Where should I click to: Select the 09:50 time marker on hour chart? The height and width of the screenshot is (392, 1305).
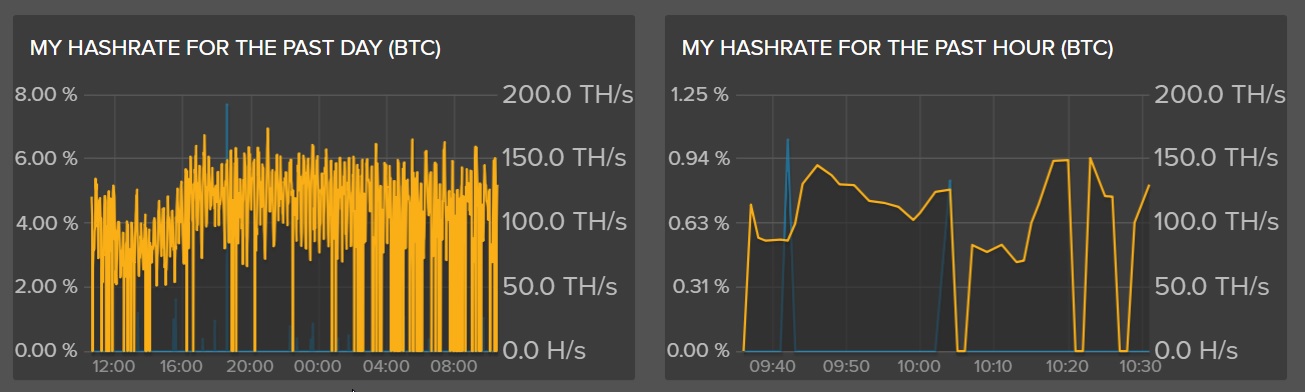[x=846, y=367]
